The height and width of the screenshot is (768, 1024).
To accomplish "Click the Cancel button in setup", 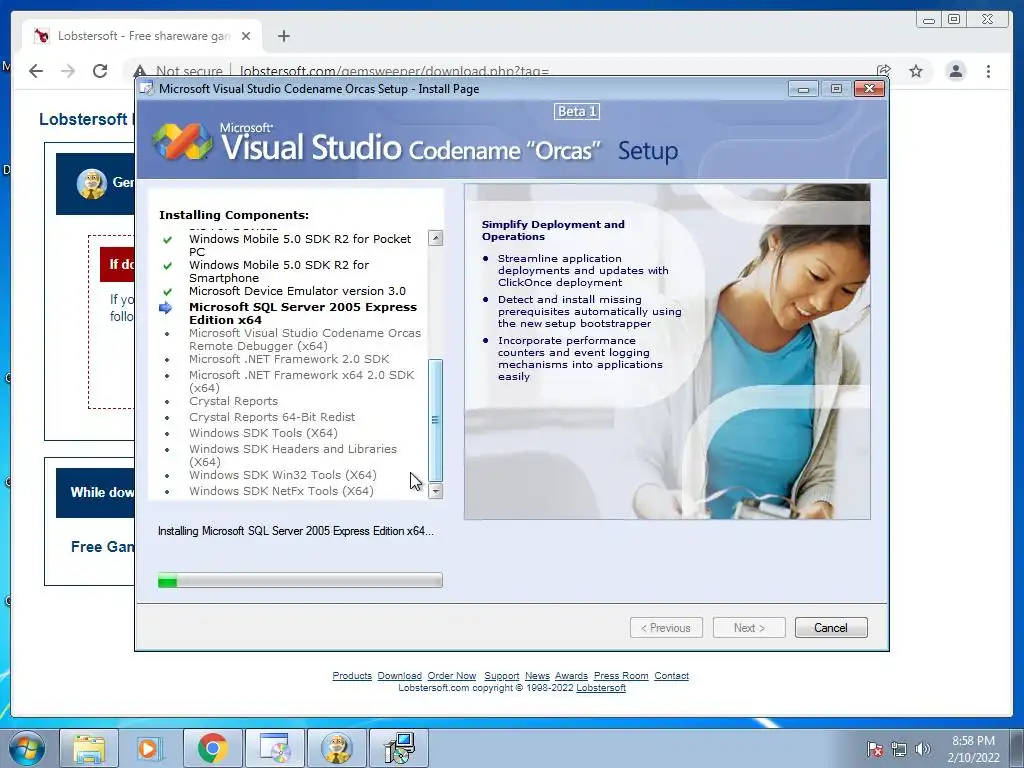I will point(831,628).
